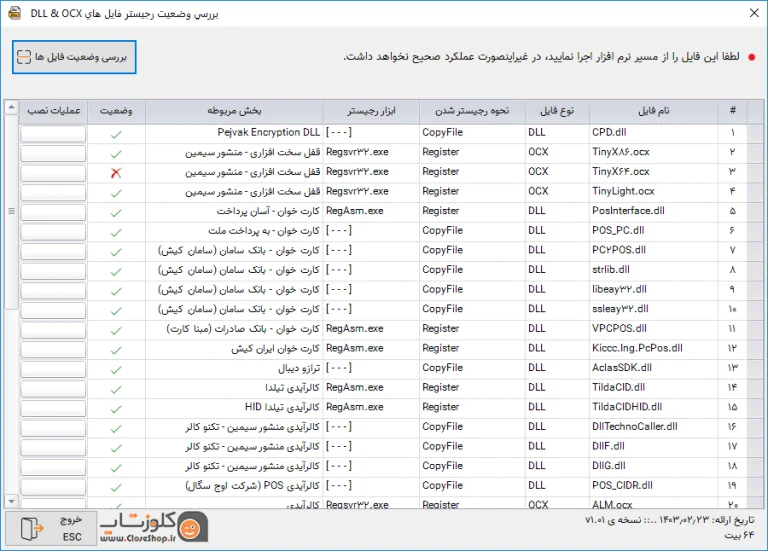Click the vertical scrollbar thumb
This screenshot has width=768, height=551.
pos(11,212)
